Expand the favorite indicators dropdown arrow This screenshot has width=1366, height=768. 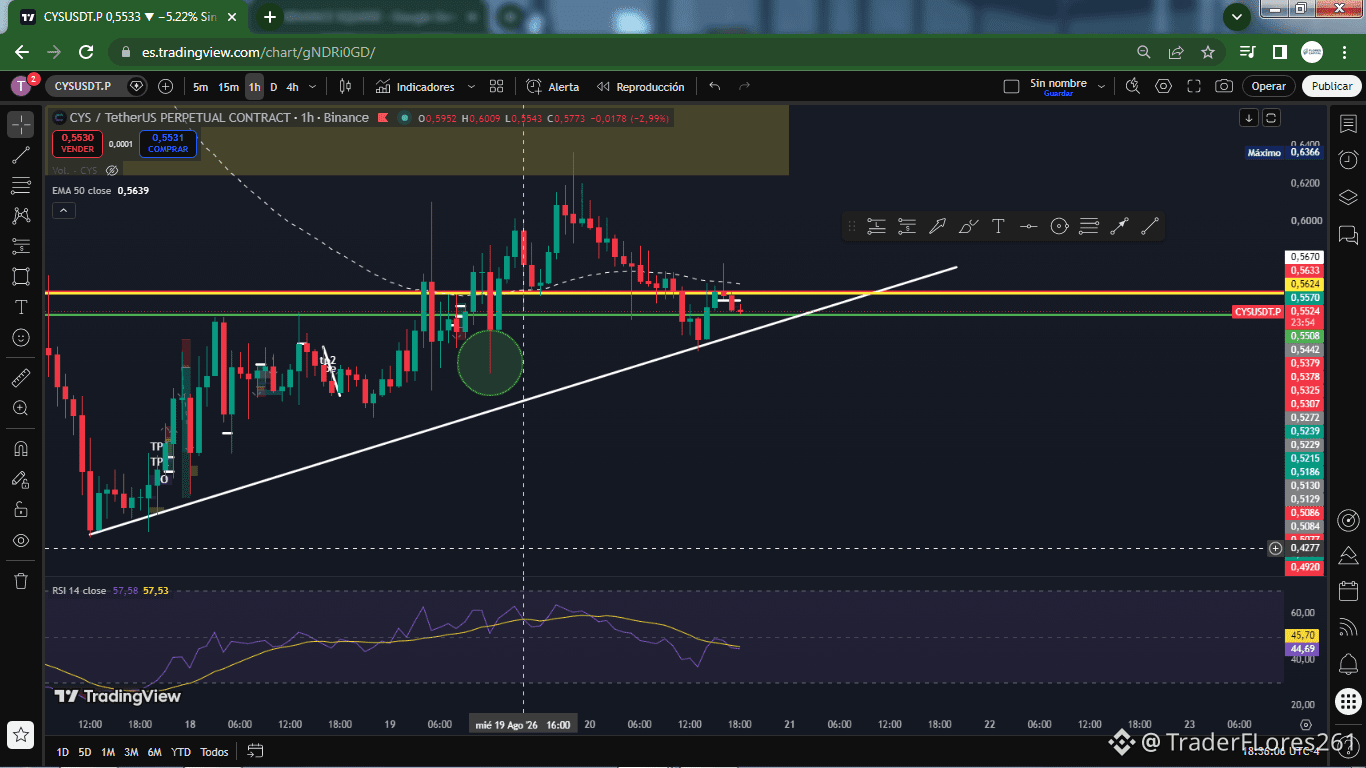pyautogui.click(x=470, y=87)
